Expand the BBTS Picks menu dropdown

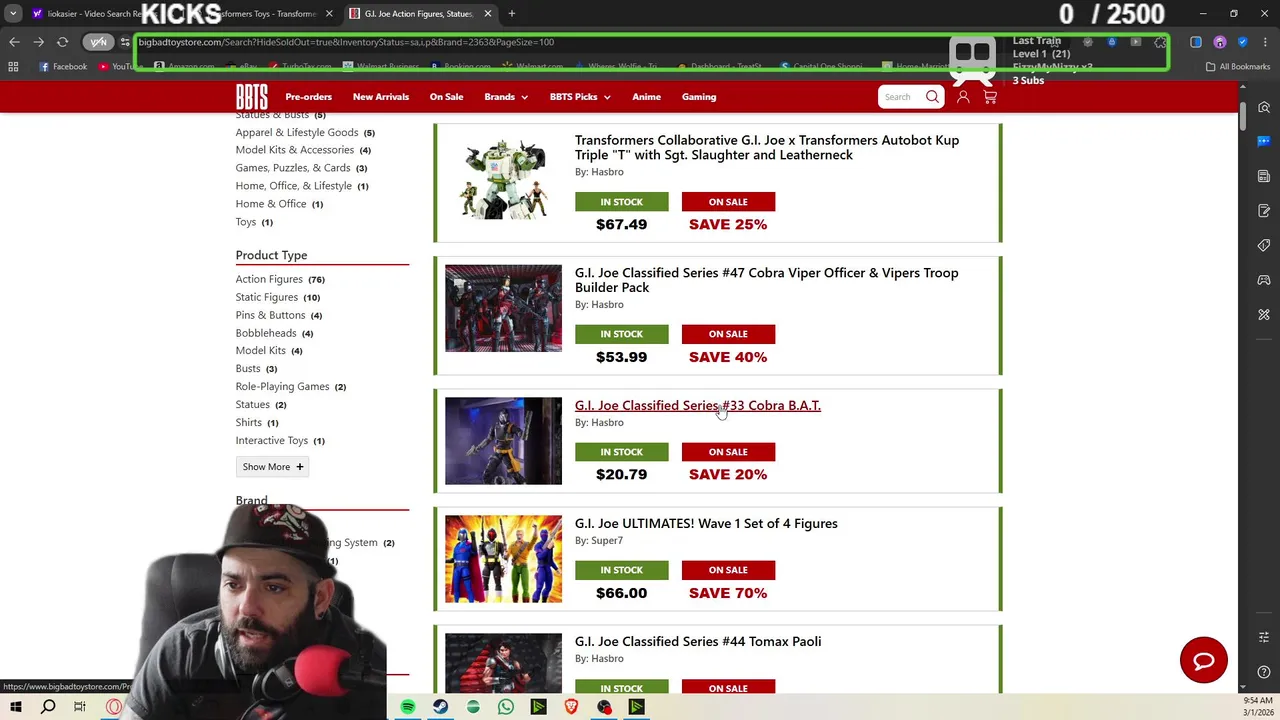point(579,97)
